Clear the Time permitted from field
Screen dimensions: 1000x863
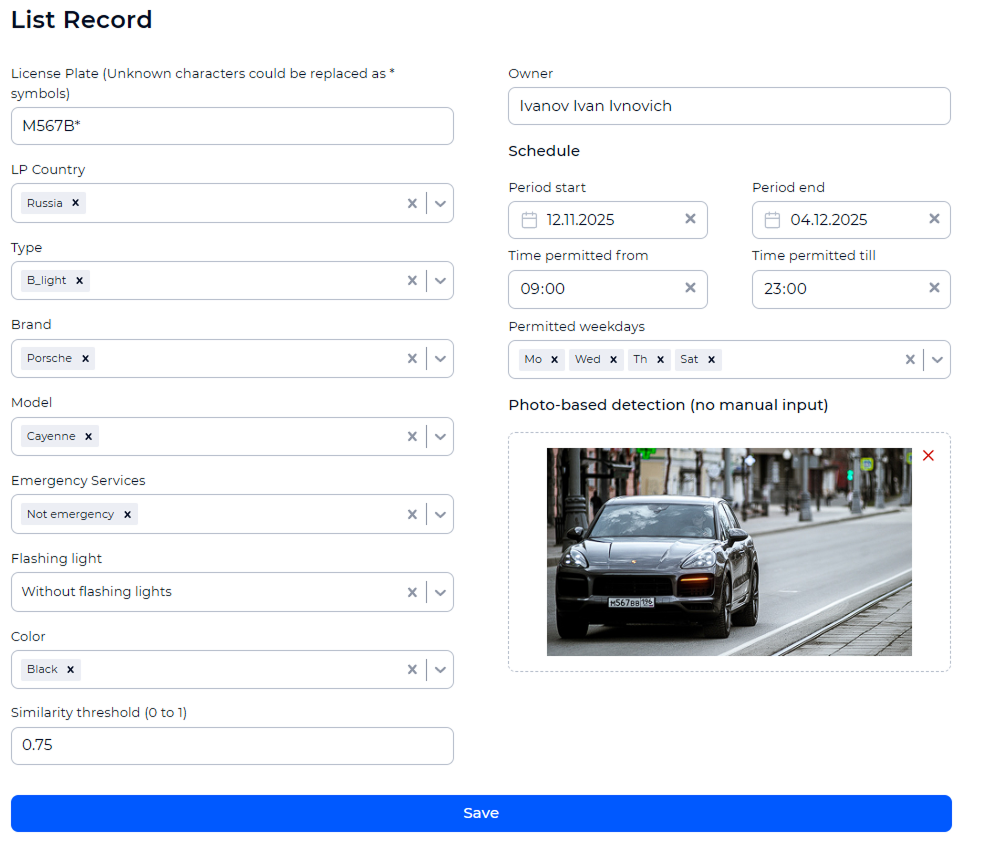click(x=690, y=289)
